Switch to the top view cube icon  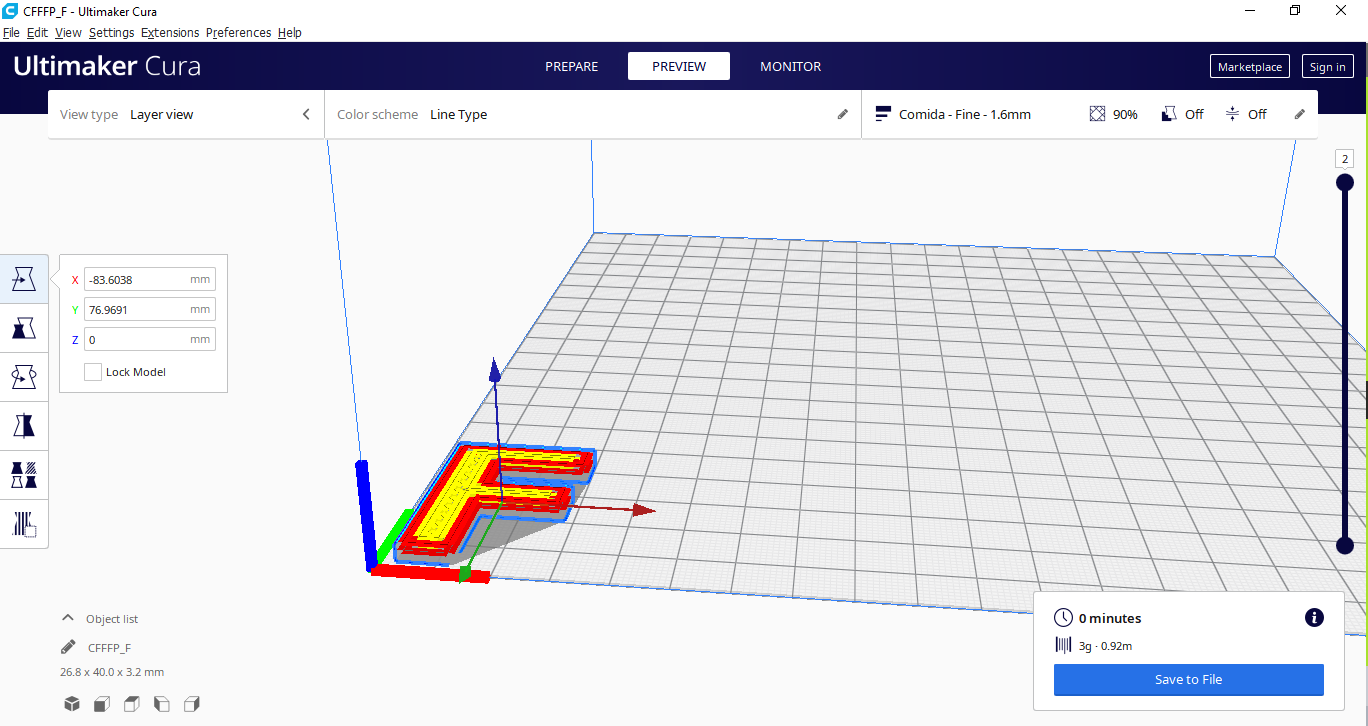point(131,704)
